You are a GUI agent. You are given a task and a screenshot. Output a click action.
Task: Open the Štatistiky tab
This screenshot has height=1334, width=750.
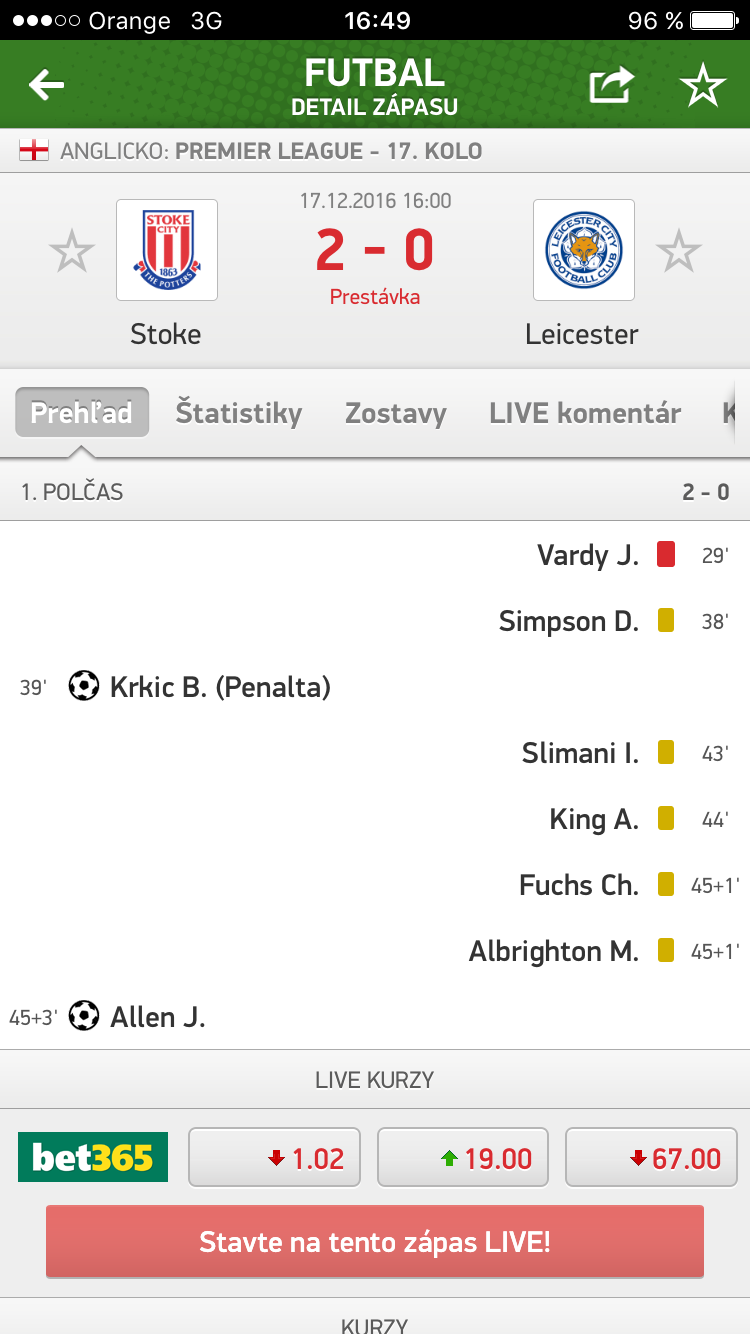(239, 413)
